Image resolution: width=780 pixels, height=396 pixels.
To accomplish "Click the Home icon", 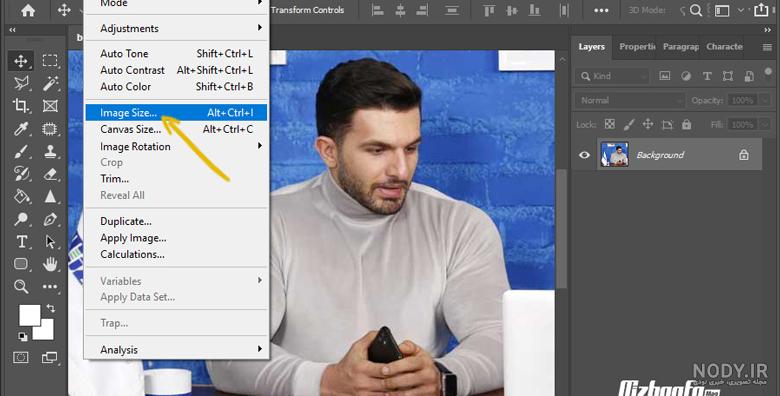I will [x=28, y=10].
